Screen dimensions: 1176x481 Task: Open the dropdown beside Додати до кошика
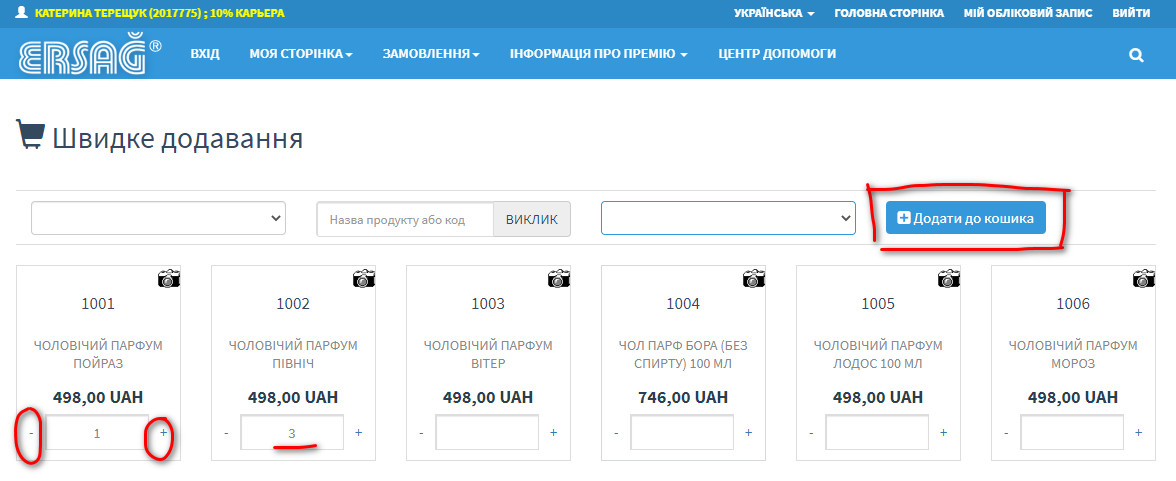pyautogui.click(x=728, y=218)
